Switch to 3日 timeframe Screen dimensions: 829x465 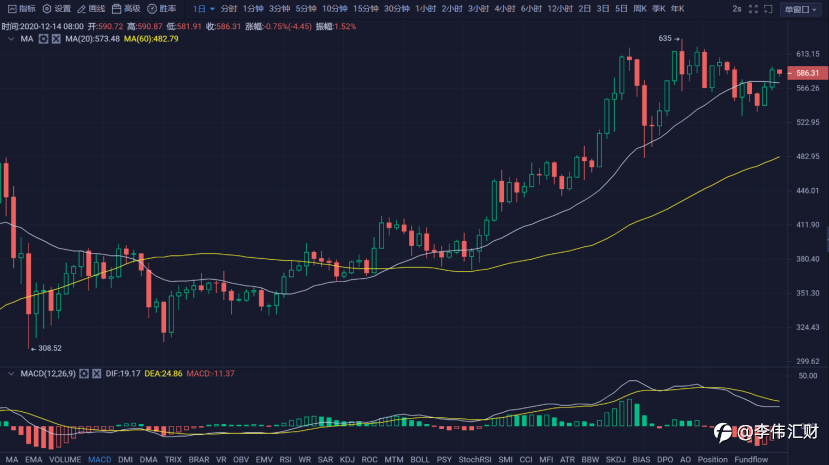(x=603, y=9)
